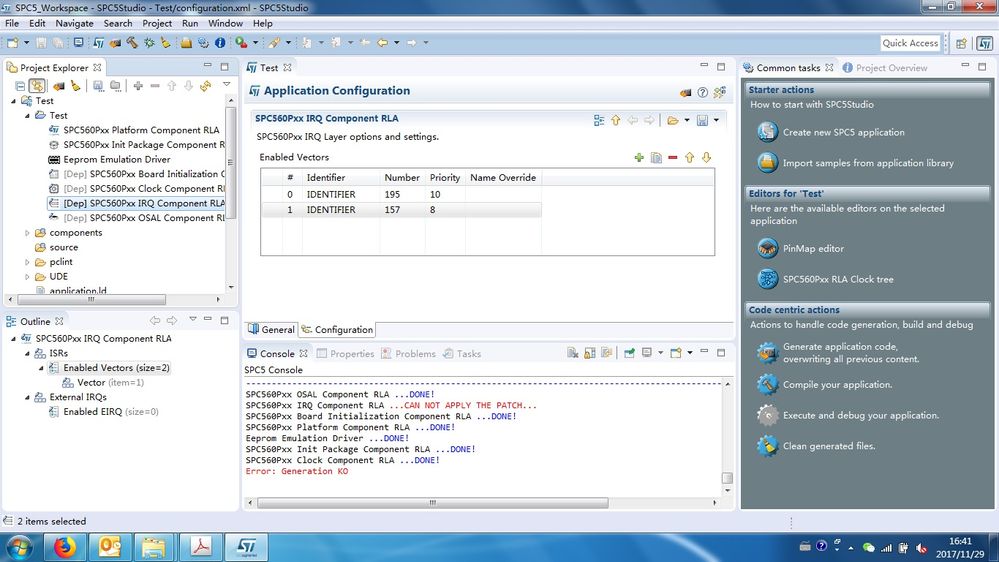Click the green Debug bug toolbar icon
Image resolution: width=999 pixels, height=562 pixels.
click(x=149, y=43)
